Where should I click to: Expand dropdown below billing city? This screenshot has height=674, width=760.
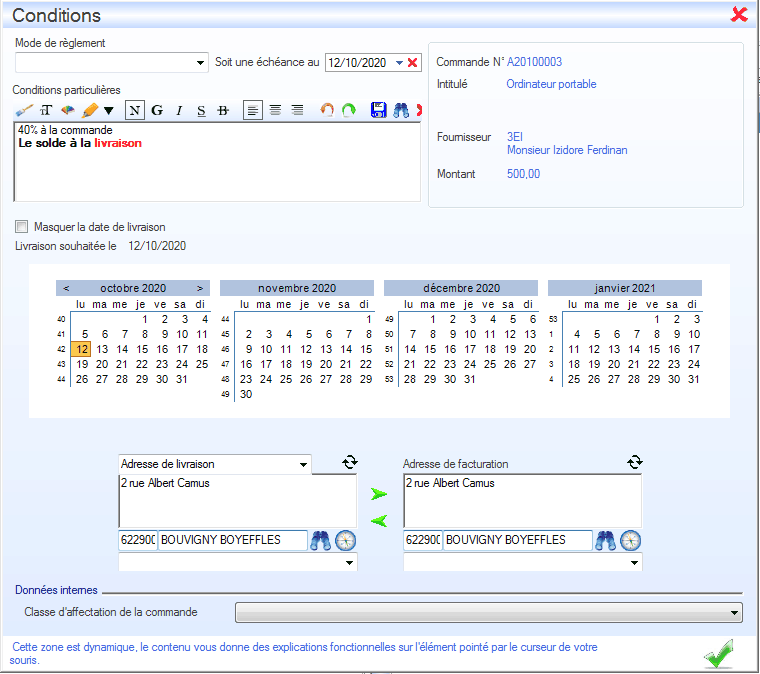634,563
